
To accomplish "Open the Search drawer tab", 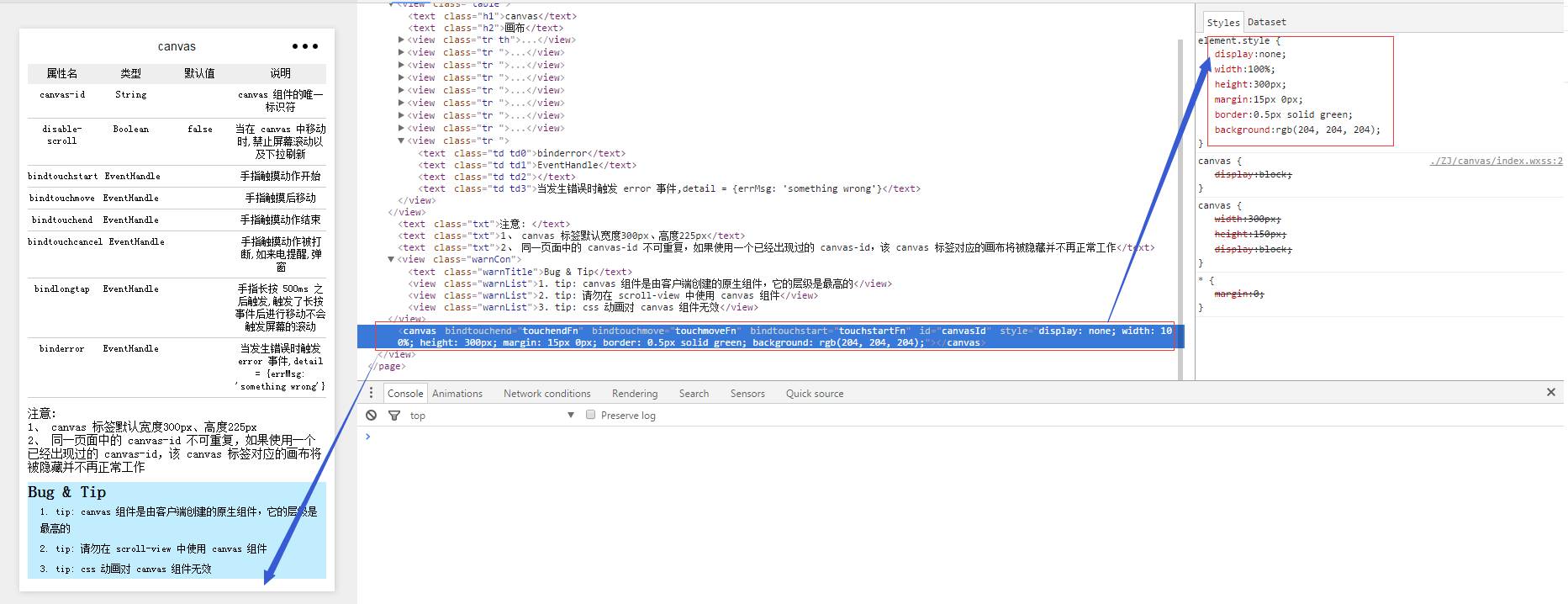I will coord(694,393).
